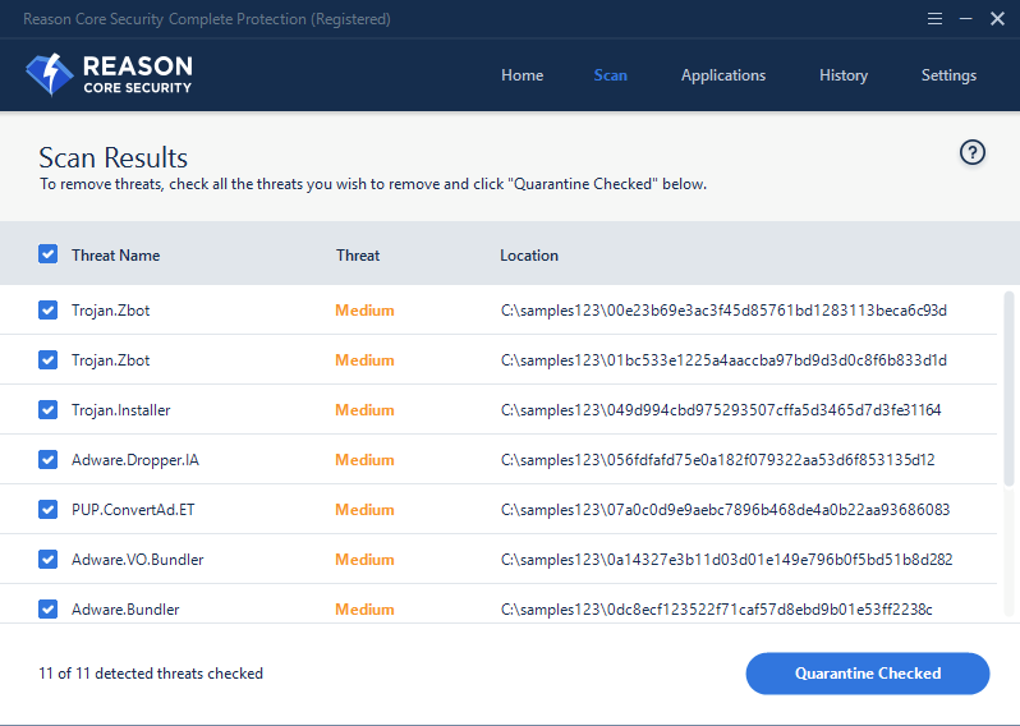
Task: Close the Reason Core Security window
Action: point(997,19)
